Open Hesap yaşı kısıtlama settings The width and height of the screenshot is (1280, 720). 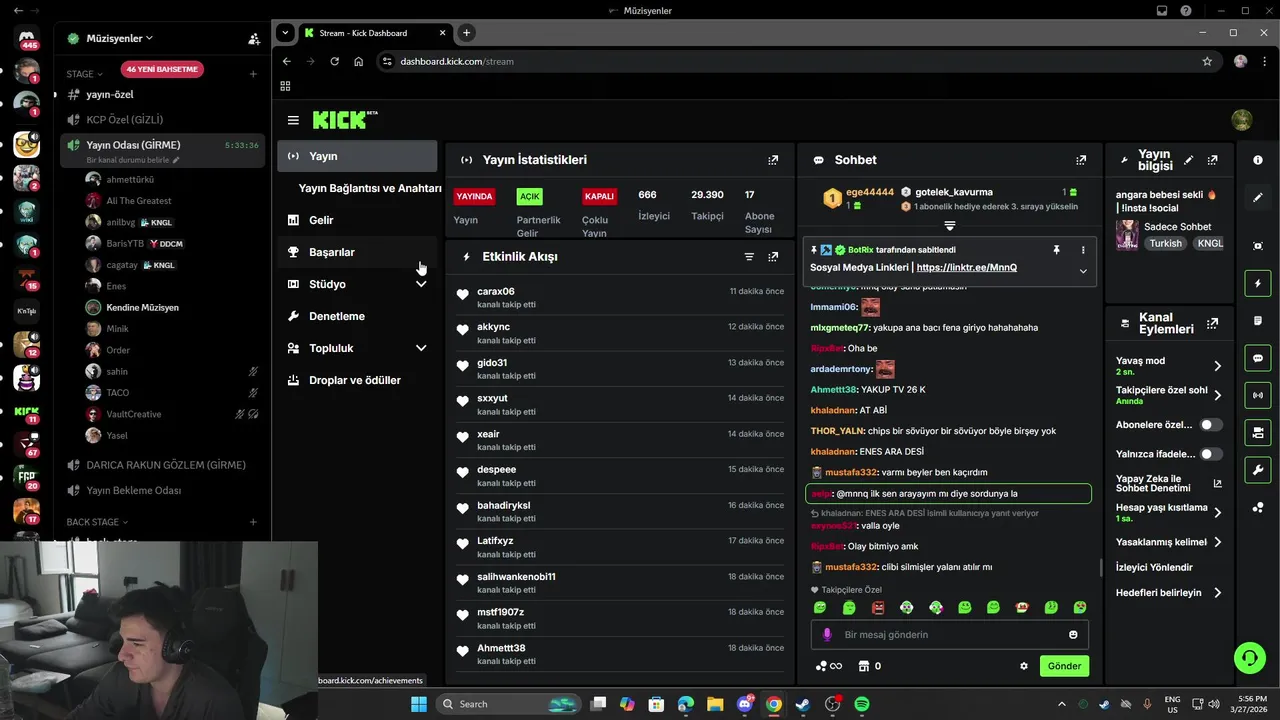pyautogui.click(x=1169, y=512)
